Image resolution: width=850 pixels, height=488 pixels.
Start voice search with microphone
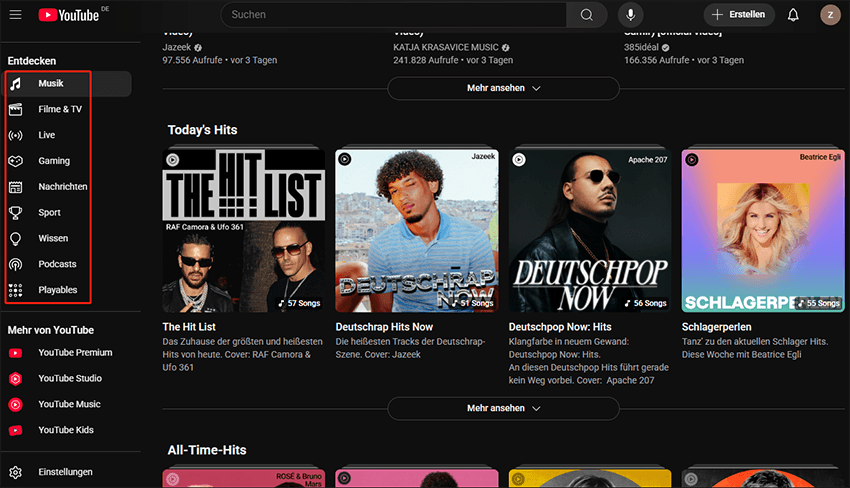coord(630,15)
